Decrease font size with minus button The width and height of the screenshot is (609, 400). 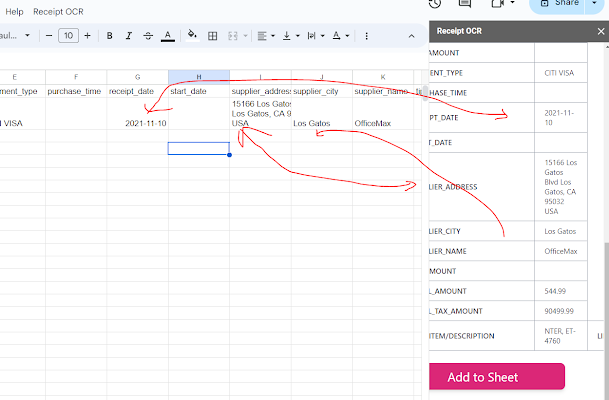(x=49, y=36)
